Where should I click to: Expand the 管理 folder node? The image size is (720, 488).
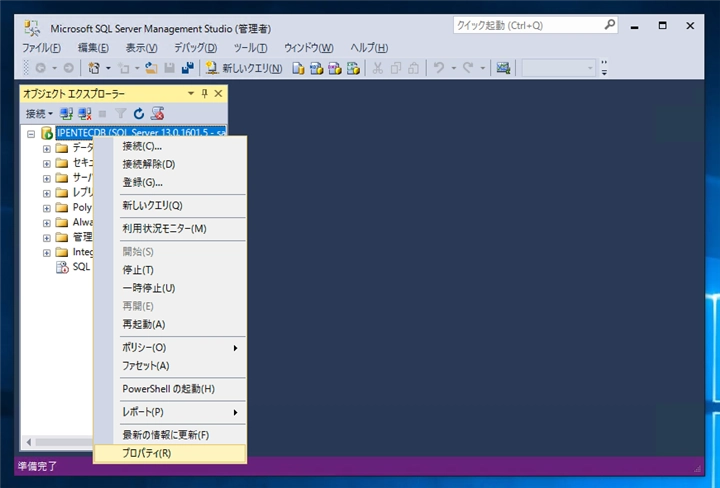coord(46,238)
